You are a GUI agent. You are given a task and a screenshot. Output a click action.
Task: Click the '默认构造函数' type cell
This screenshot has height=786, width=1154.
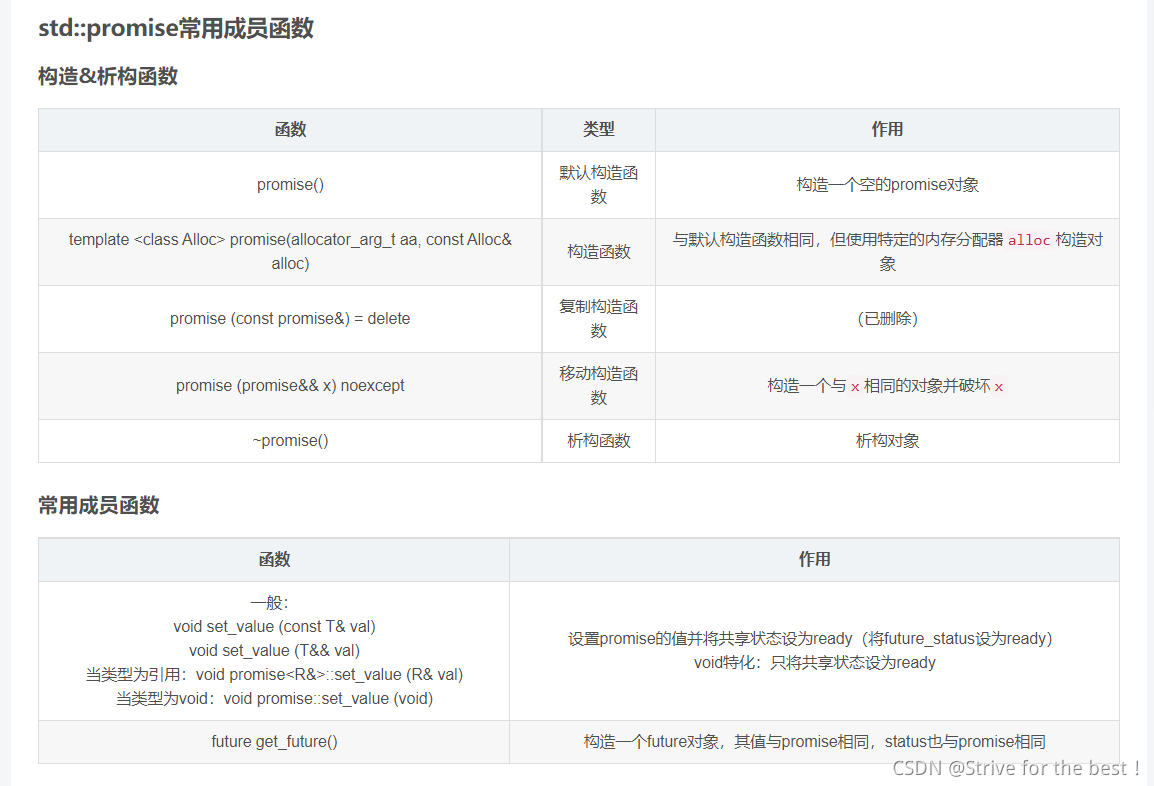[x=598, y=185]
